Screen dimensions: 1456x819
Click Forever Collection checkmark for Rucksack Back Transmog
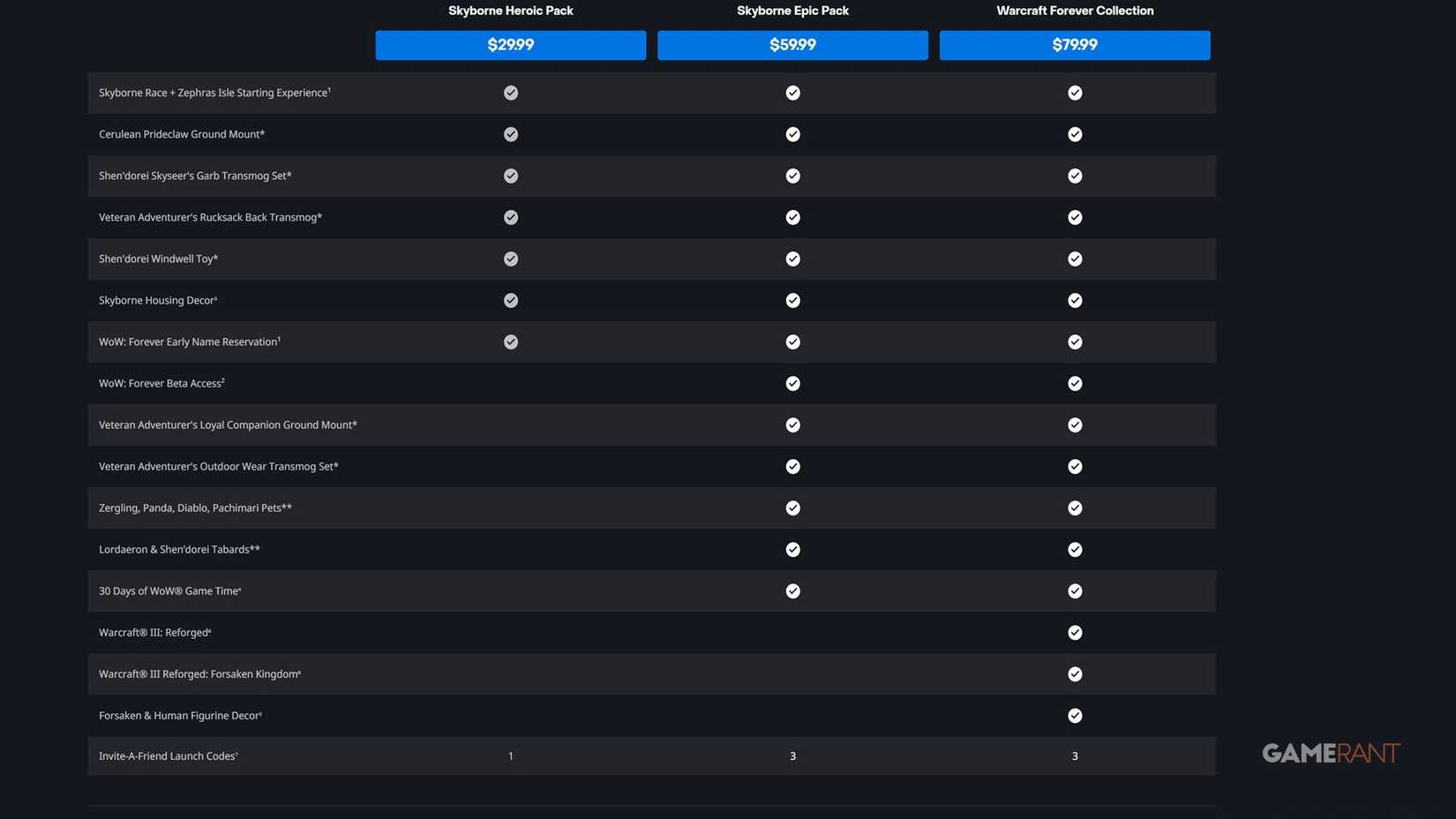[x=1075, y=217]
